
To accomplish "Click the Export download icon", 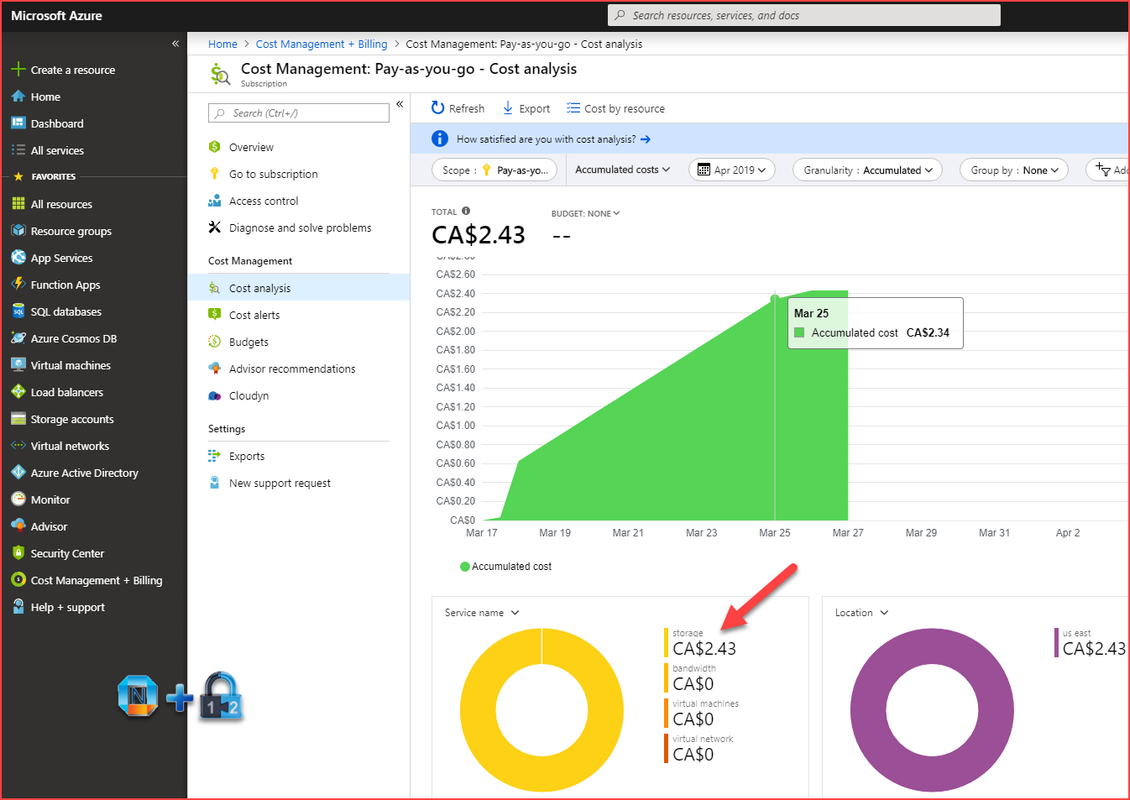I will (507, 108).
